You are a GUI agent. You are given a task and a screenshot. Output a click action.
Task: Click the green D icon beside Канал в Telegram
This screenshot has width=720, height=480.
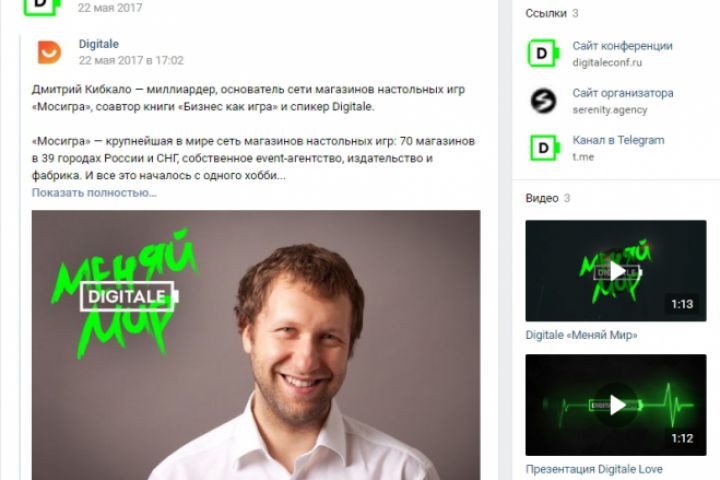click(x=544, y=147)
